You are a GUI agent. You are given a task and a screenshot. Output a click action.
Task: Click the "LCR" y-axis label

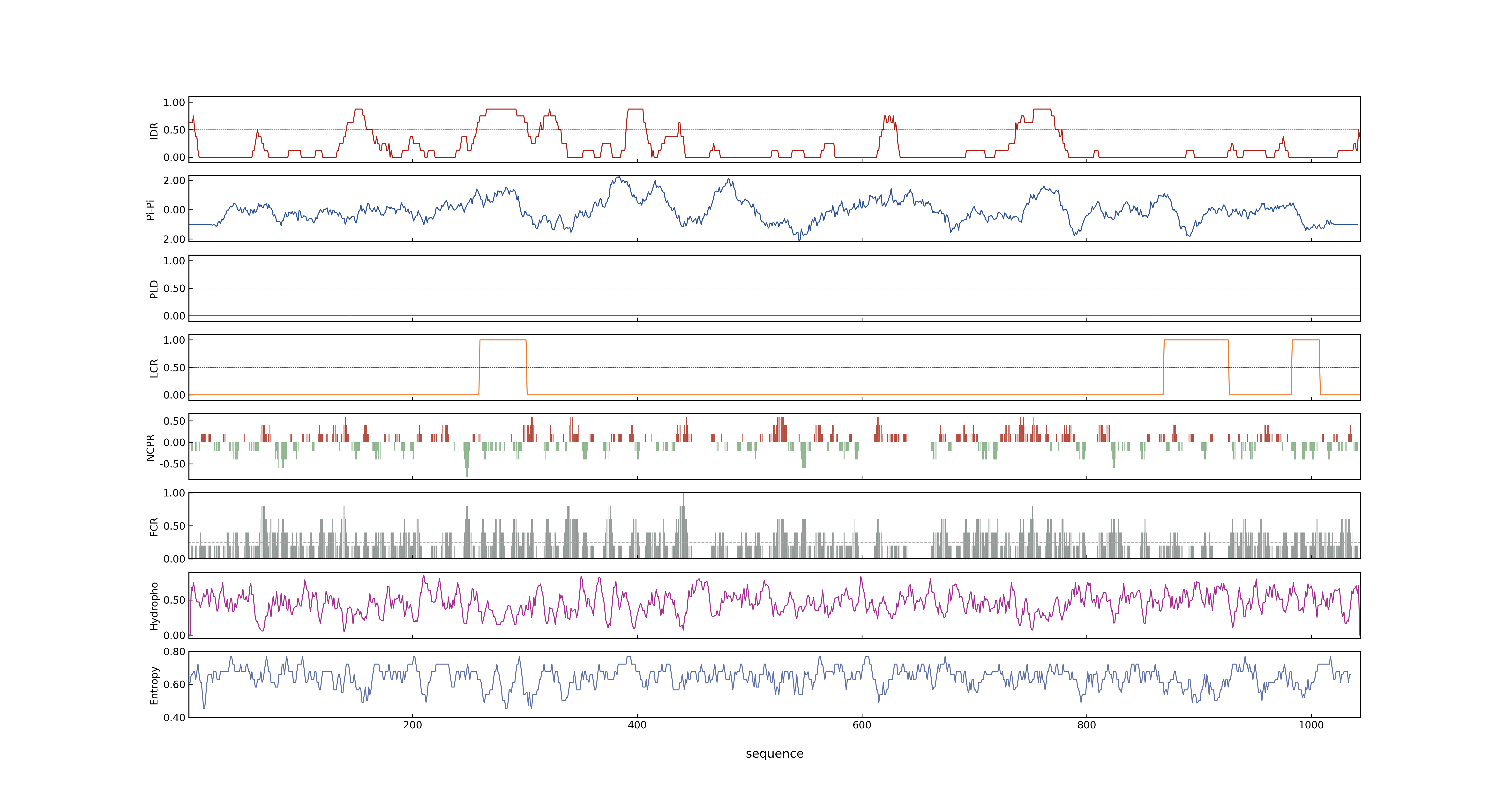pyautogui.click(x=154, y=368)
